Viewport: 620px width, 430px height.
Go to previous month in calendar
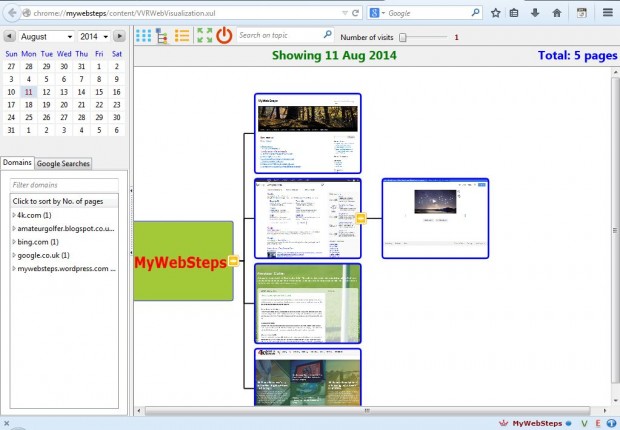(9, 36)
